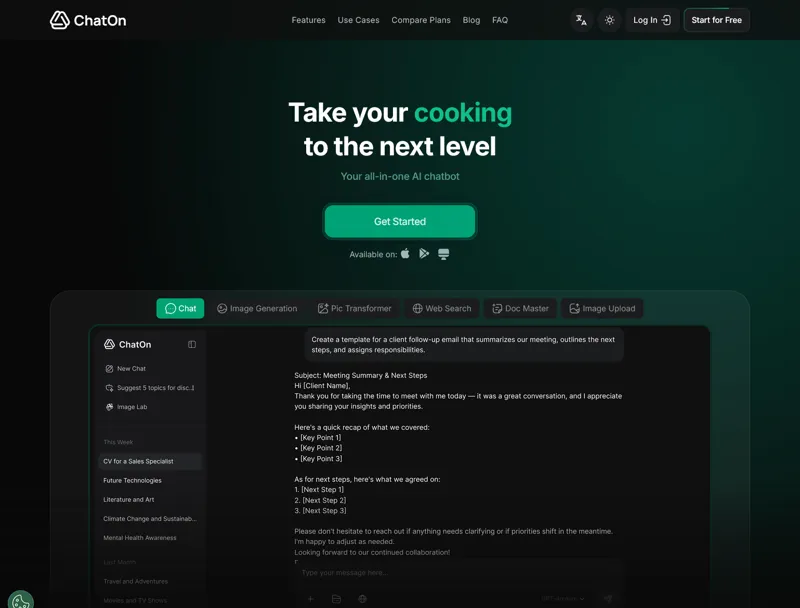Viewport: 800px width, 608px height.
Task: Click the Log In arrow icon
Action: click(x=666, y=20)
